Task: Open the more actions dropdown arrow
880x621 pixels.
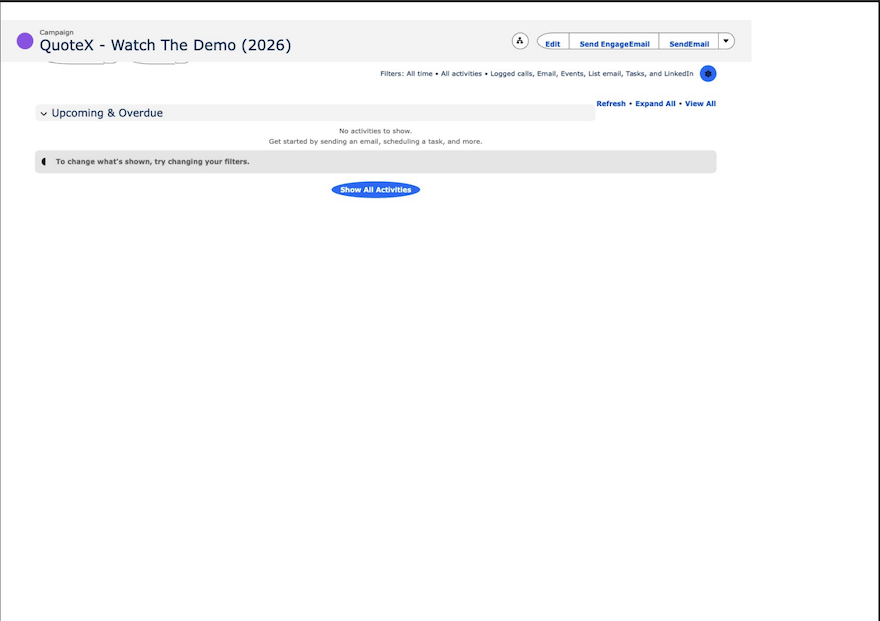Action: click(x=726, y=41)
